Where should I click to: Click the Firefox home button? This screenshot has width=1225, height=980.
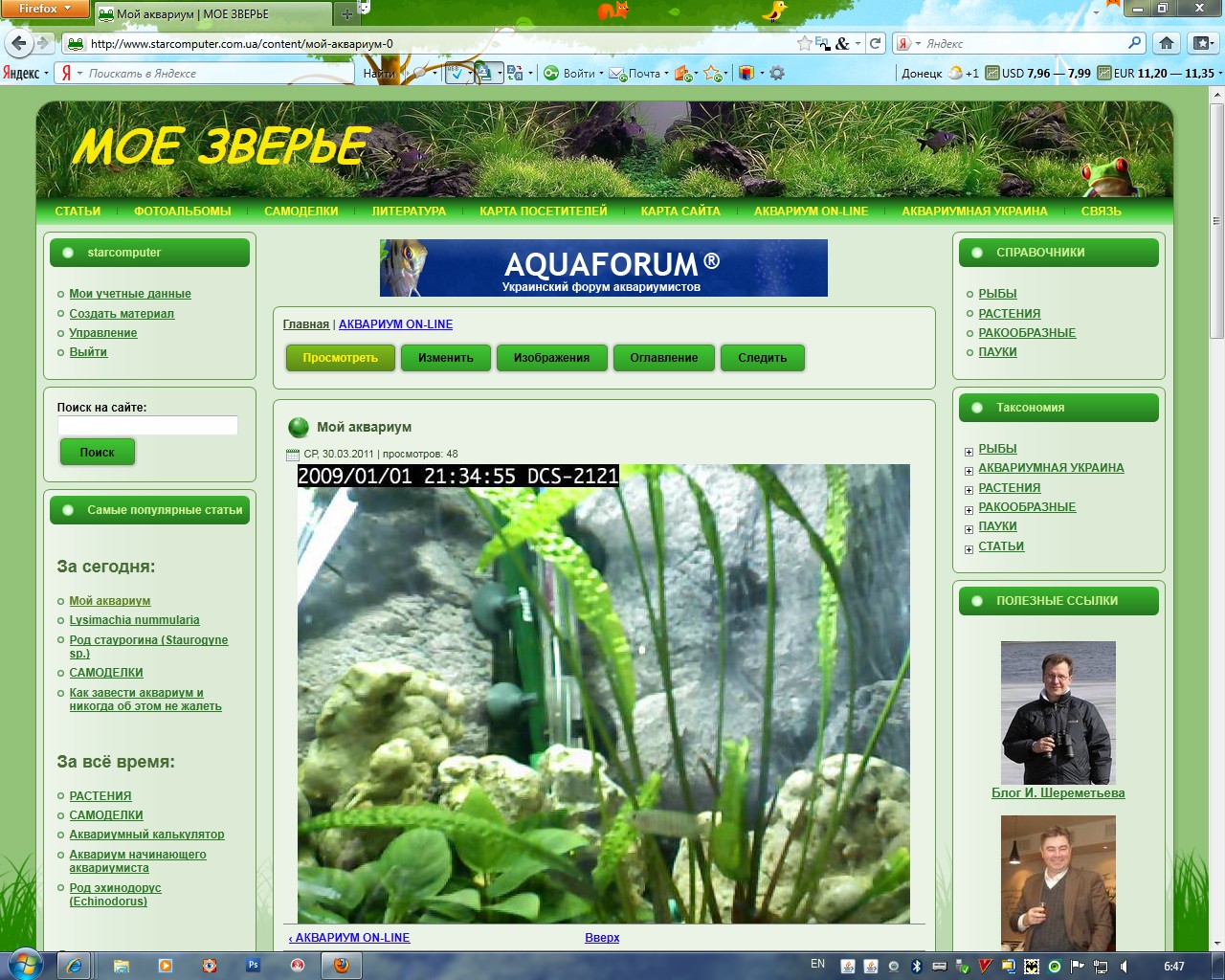(x=1166, y=43)
